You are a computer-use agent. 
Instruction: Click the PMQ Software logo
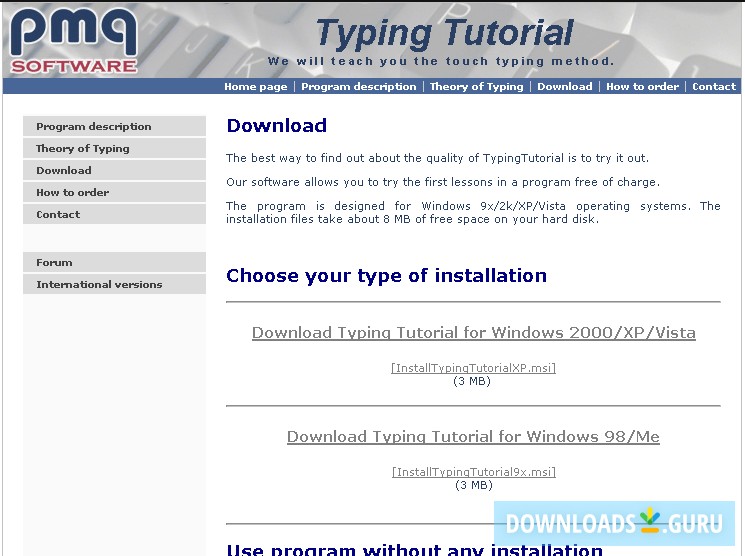74,40
